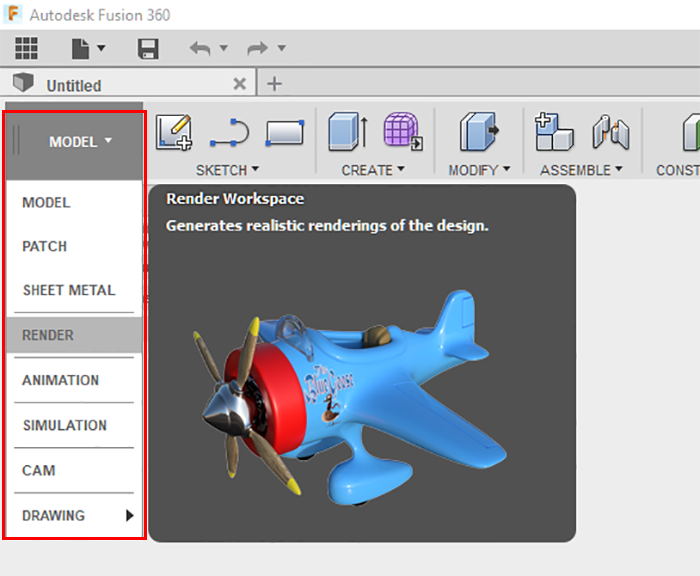700x576 pixels.
Task: Click the File document icon
Action: [80, 49]
